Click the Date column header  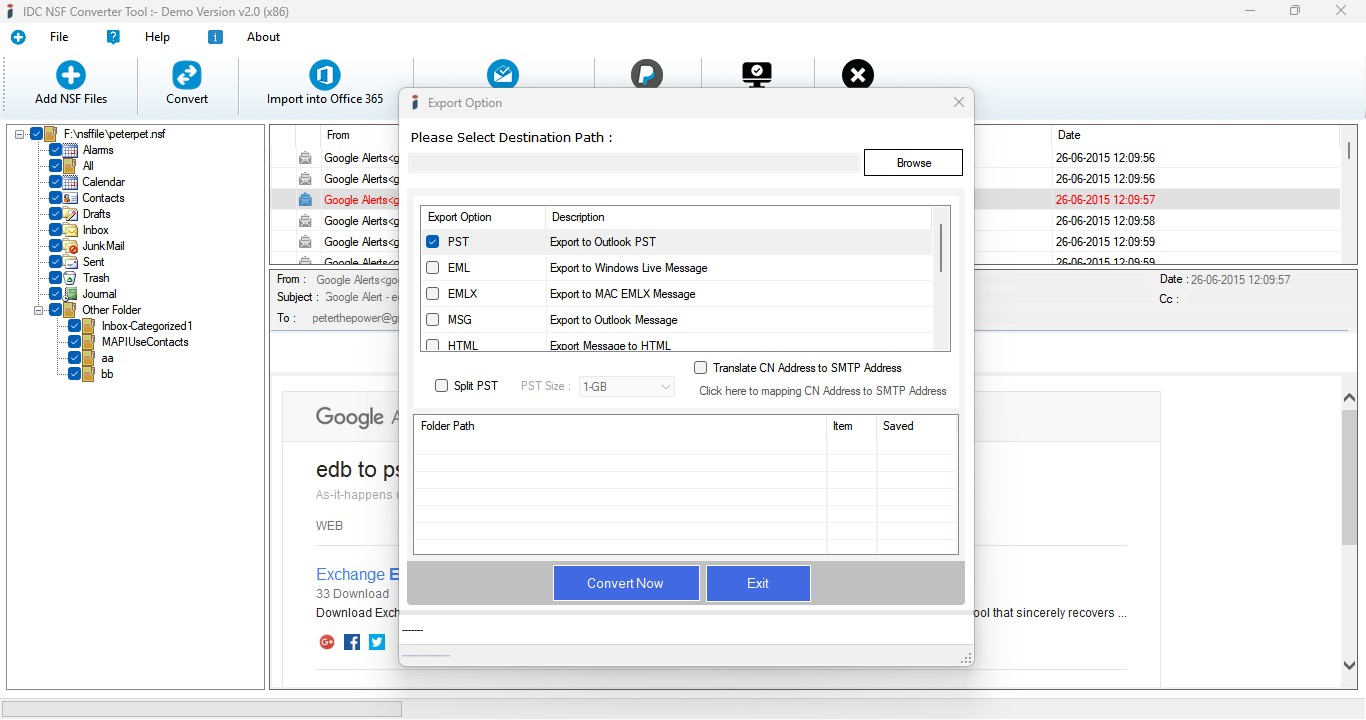[x=1196, y=135]
